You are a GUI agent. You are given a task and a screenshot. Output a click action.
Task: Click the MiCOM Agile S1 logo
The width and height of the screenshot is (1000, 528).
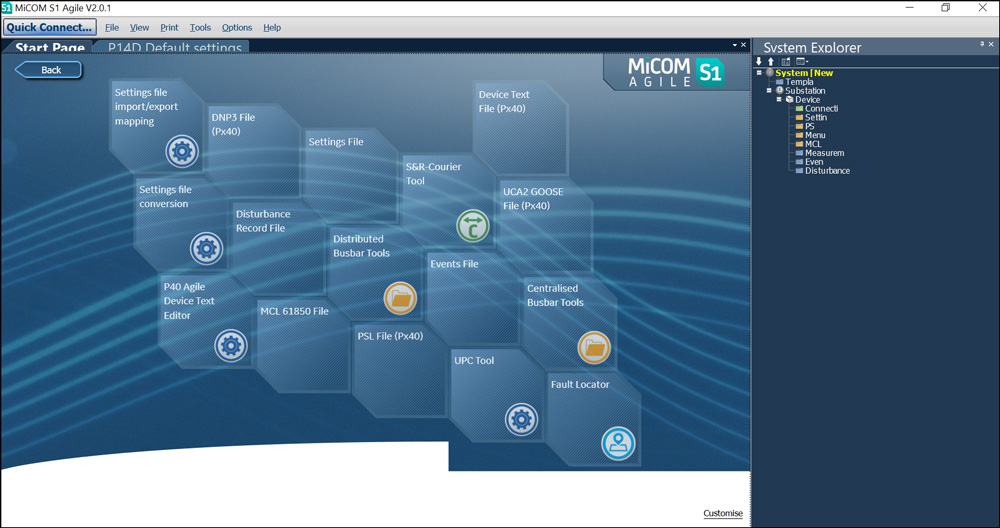tap(676, 72)
